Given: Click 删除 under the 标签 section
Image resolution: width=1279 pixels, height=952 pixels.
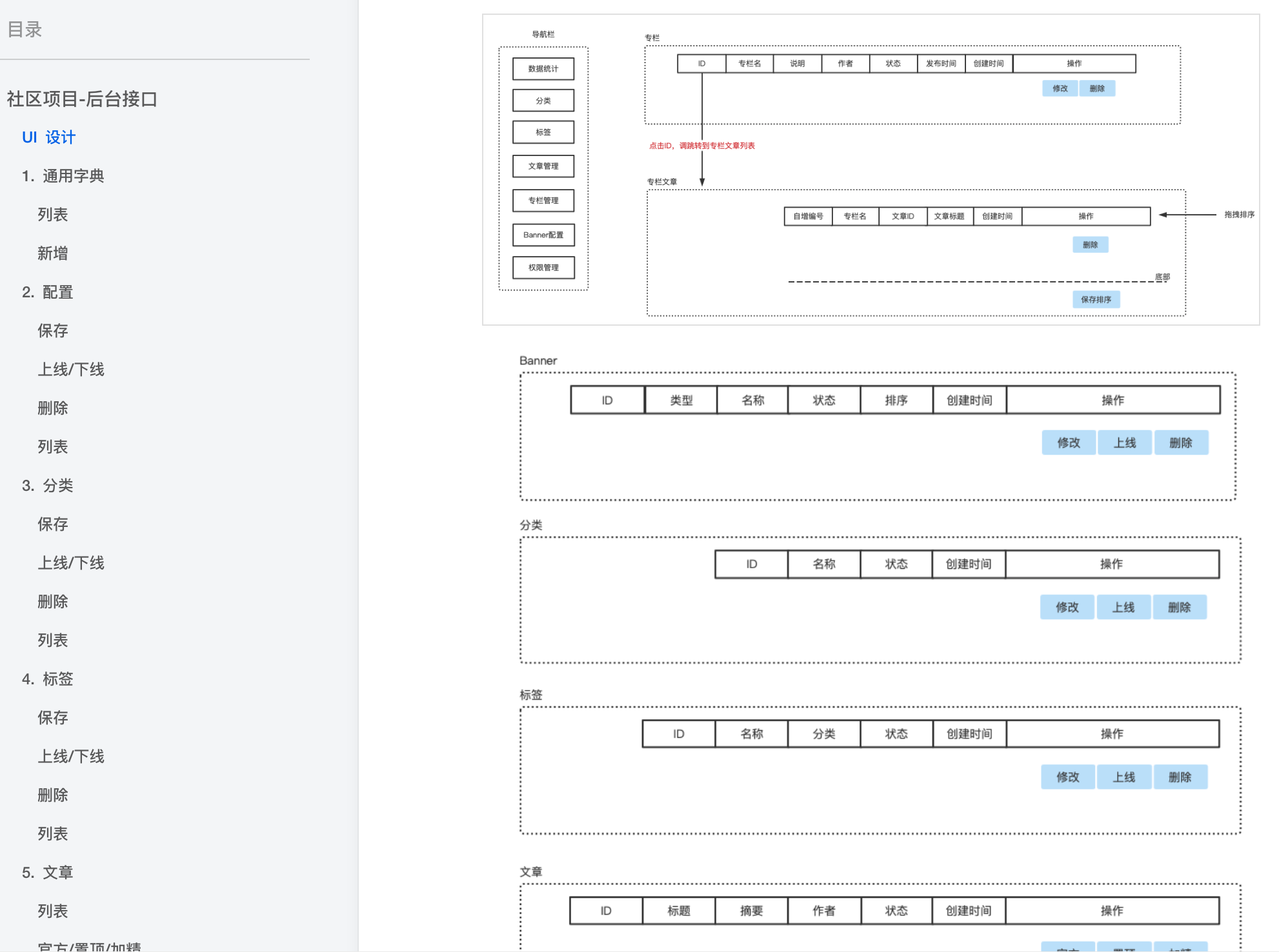Looking at the screenshot, I should pyautogui.click(x=52, y=795).
